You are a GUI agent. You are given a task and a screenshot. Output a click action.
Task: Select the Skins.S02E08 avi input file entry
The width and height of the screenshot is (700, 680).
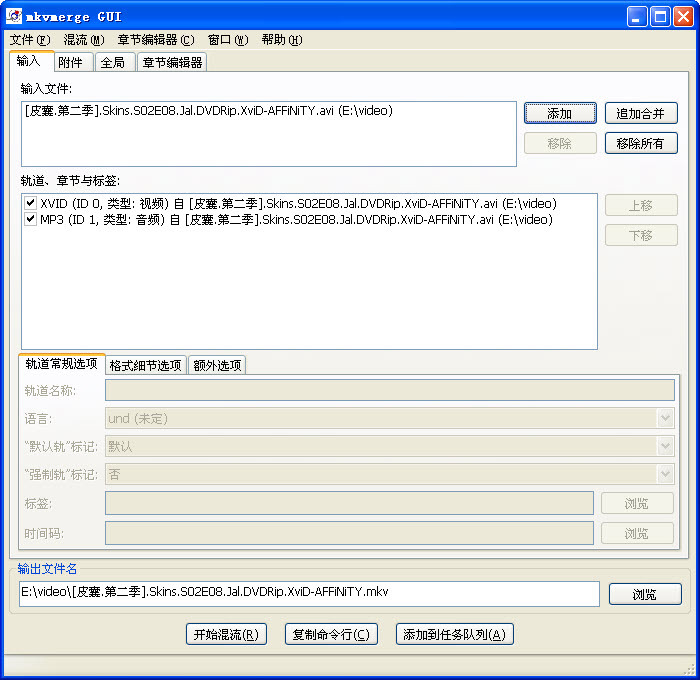coord(208,111)
